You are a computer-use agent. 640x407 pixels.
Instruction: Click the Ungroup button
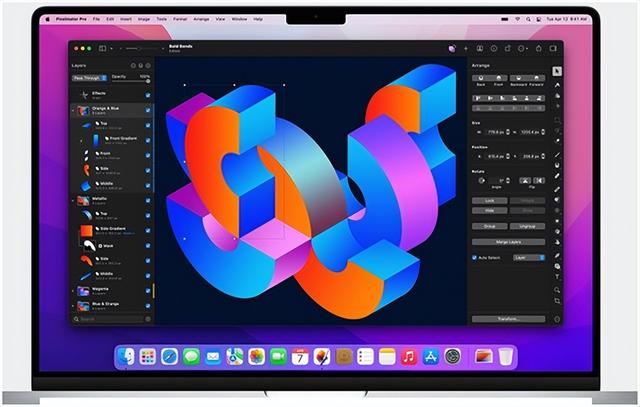click(527, 226)
